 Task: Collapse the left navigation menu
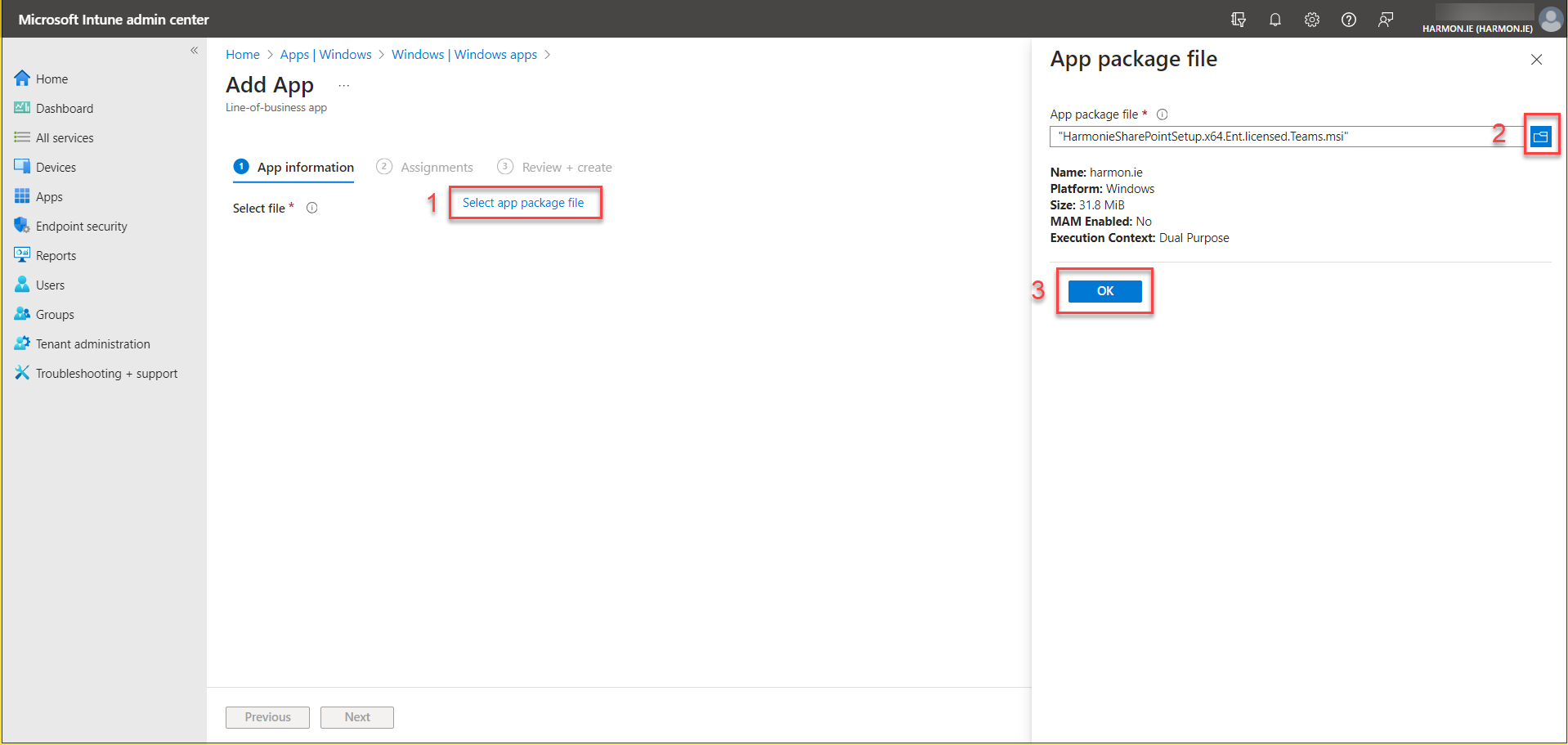pos(195,51)
